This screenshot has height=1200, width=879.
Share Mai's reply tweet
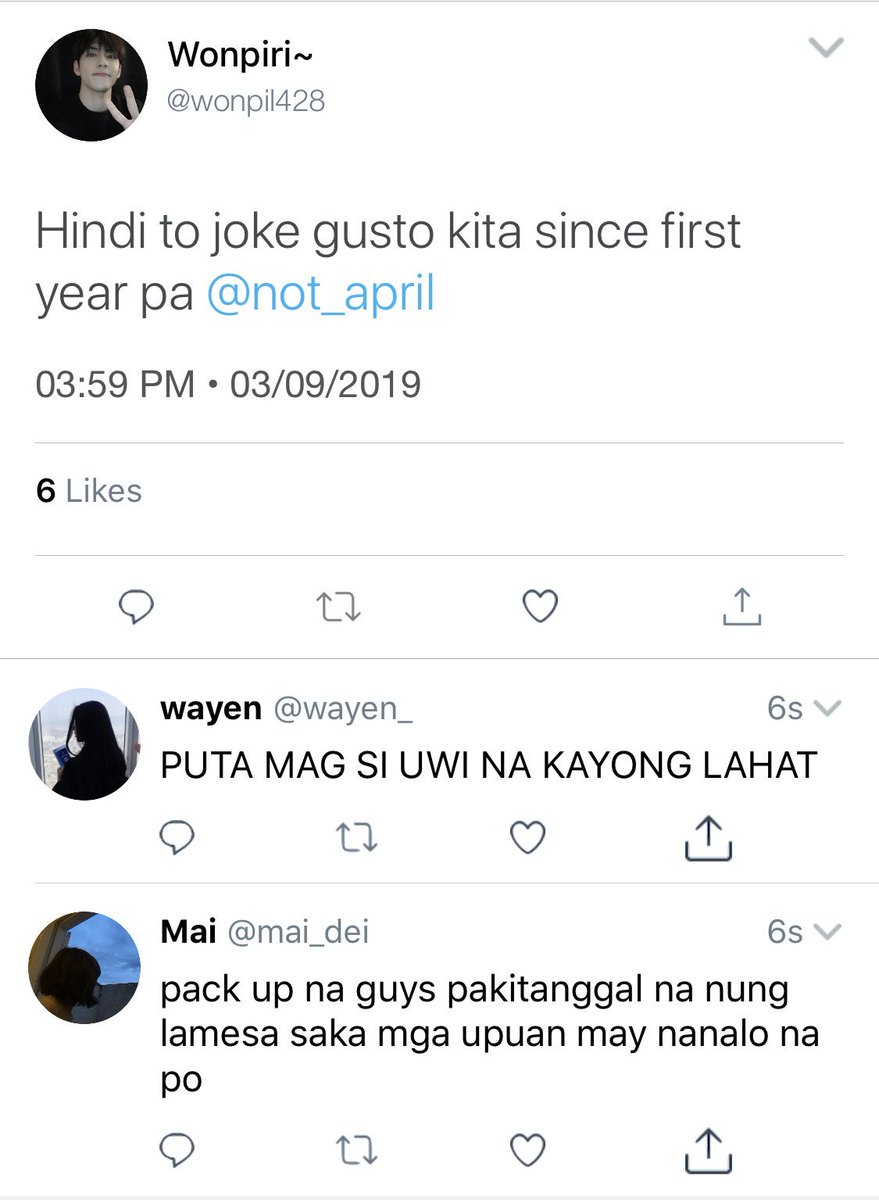[x=708, y=1148]
